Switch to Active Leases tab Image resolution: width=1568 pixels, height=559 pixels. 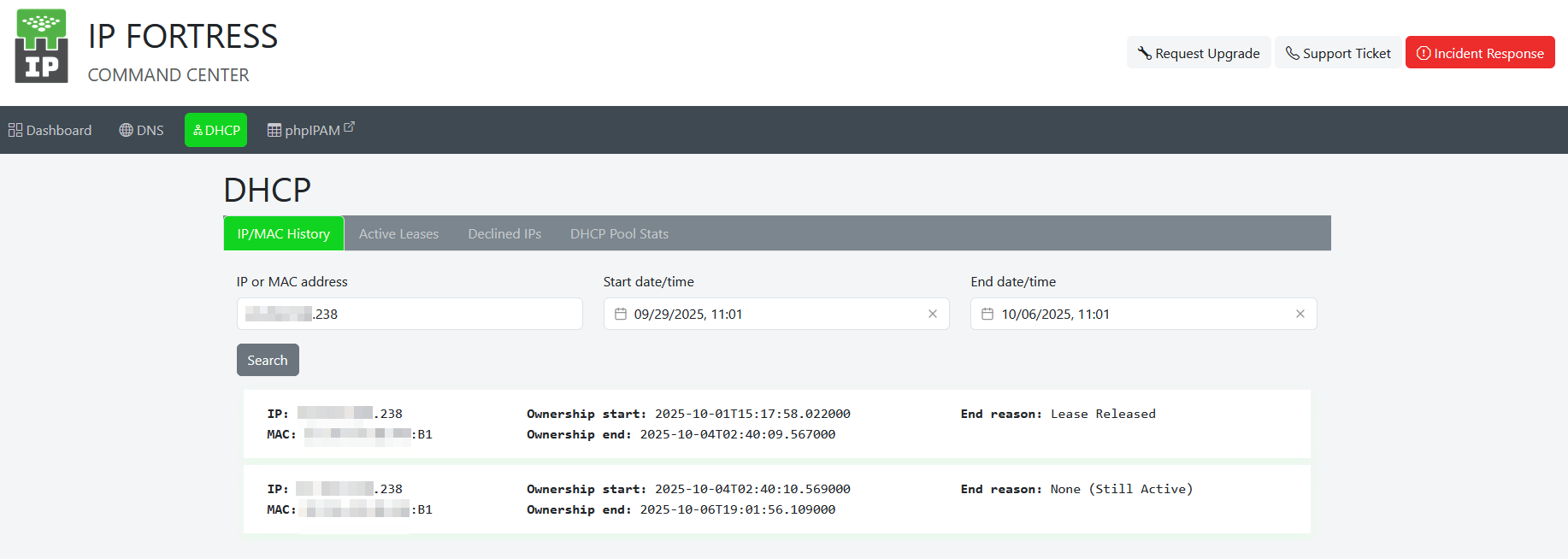pyautogui.click(x=398, y=233)
